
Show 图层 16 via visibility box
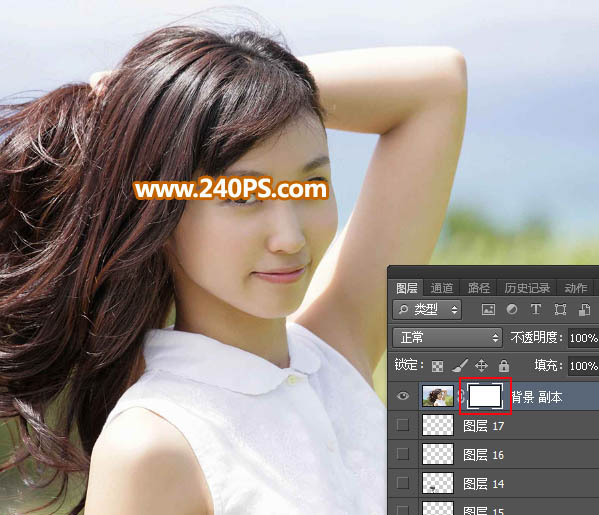point(403,454)
